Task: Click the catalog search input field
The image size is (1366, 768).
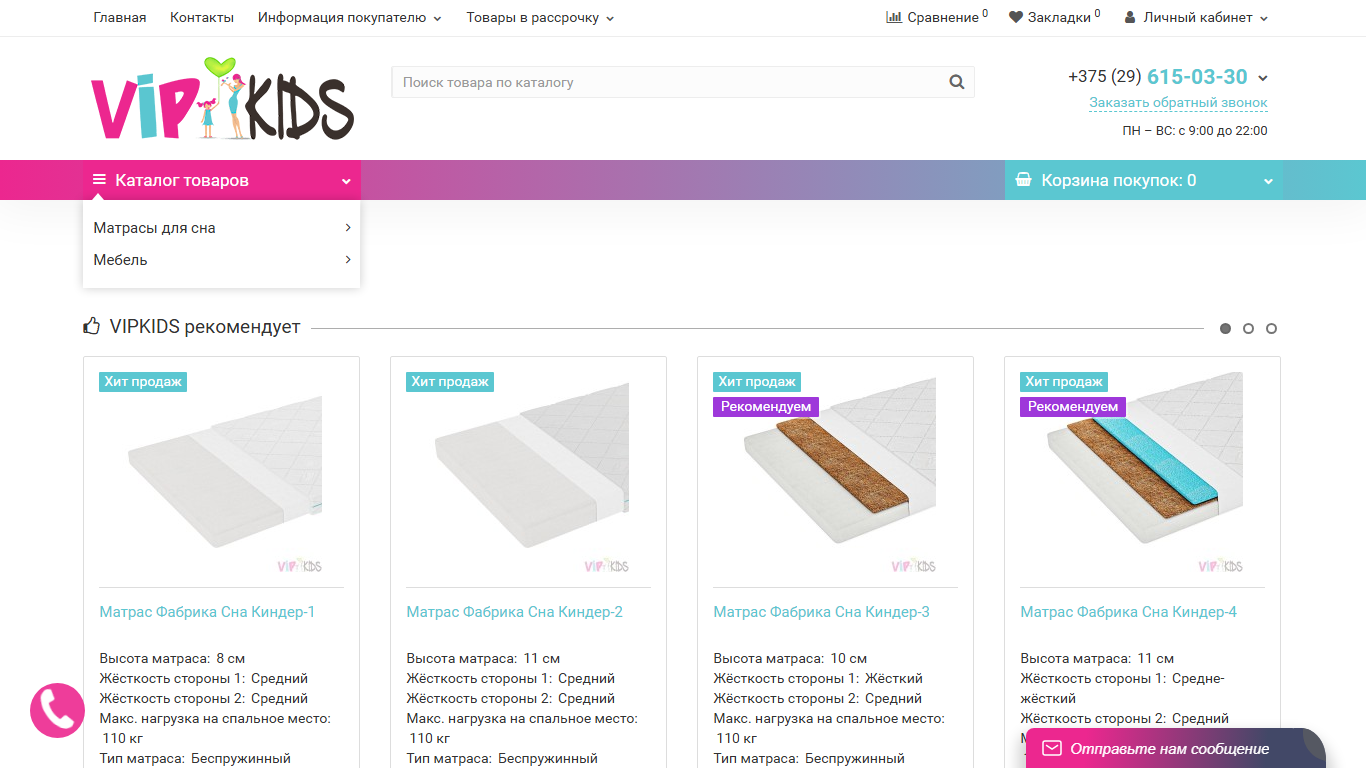Action: tap(683, 82)
